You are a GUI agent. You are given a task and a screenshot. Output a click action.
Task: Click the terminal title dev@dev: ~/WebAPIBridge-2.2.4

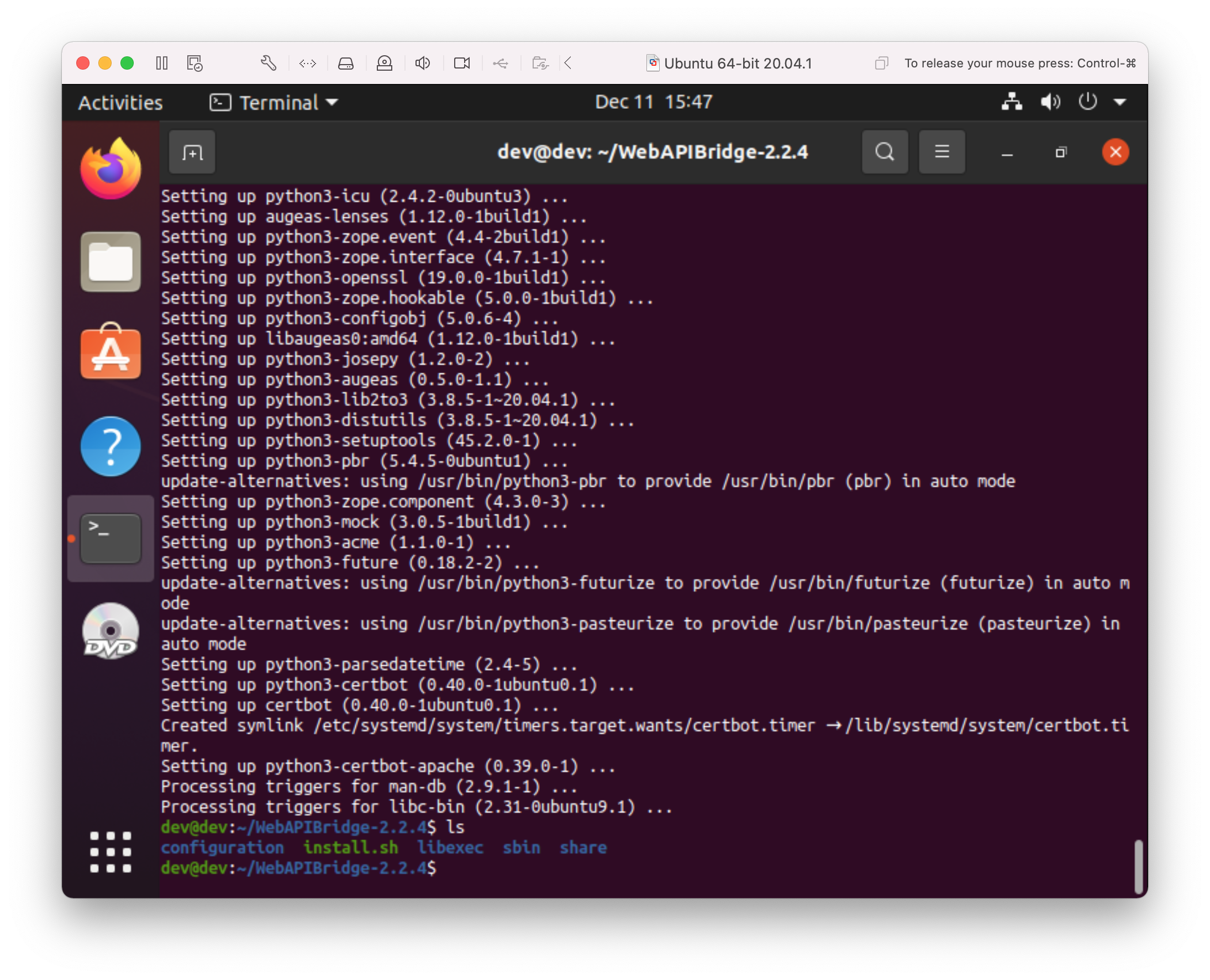652,152
